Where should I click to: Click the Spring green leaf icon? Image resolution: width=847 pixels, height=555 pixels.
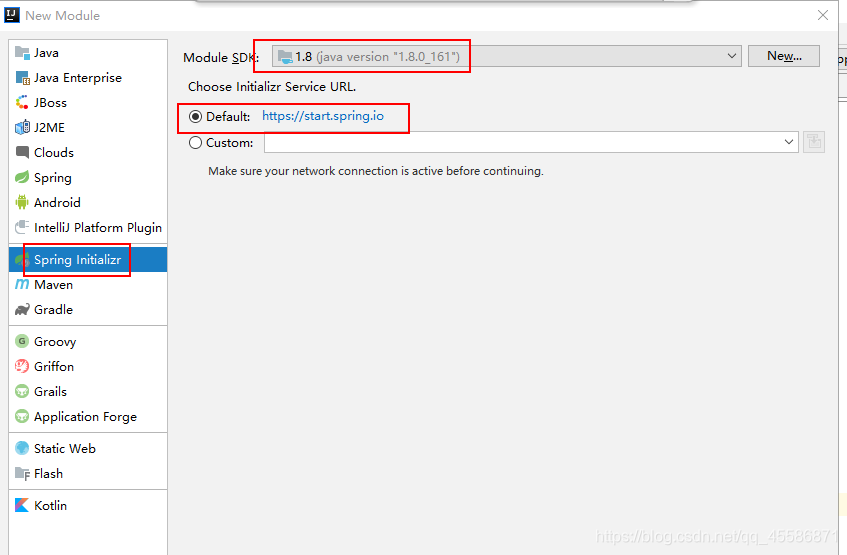click(x=22, y=177)
